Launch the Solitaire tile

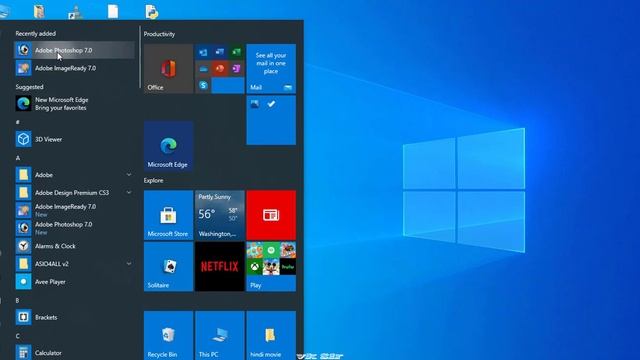click(x=169, y=267)
